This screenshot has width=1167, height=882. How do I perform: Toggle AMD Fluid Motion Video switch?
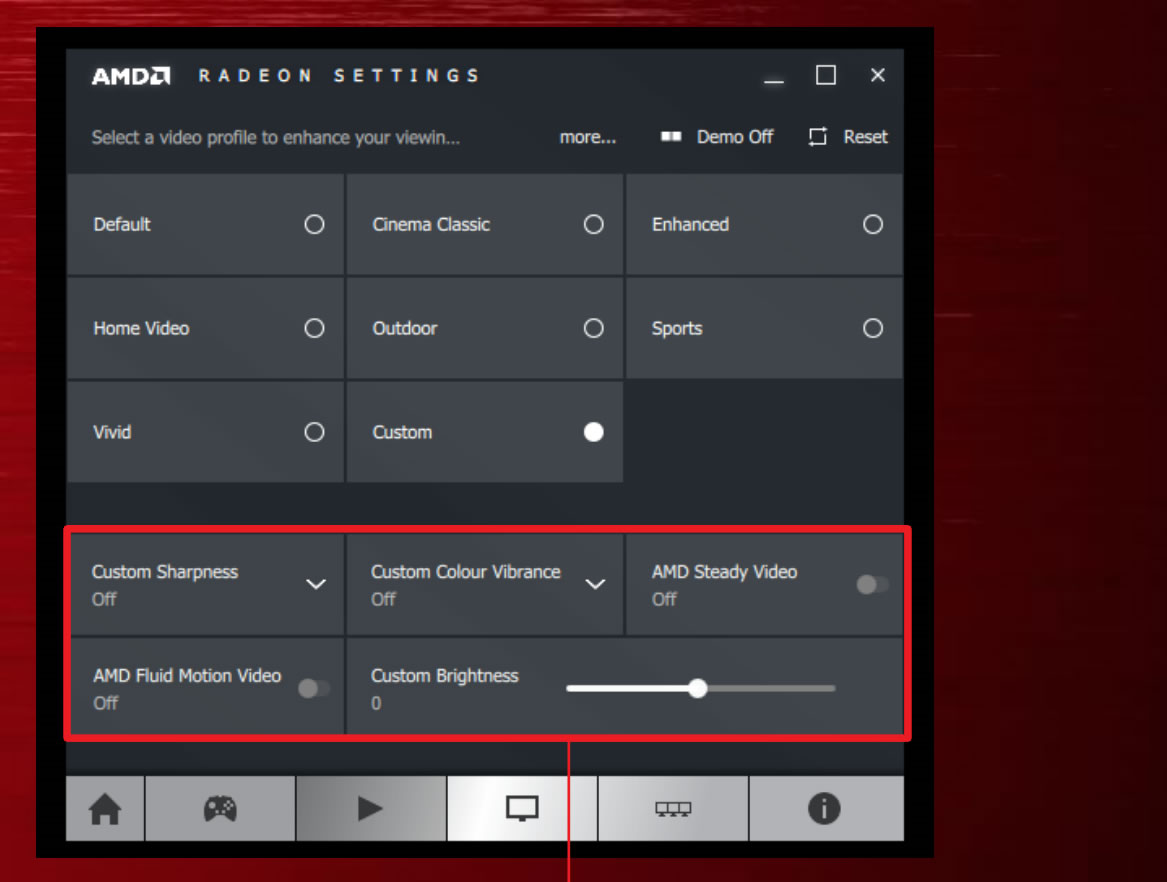tap(313, 688)
